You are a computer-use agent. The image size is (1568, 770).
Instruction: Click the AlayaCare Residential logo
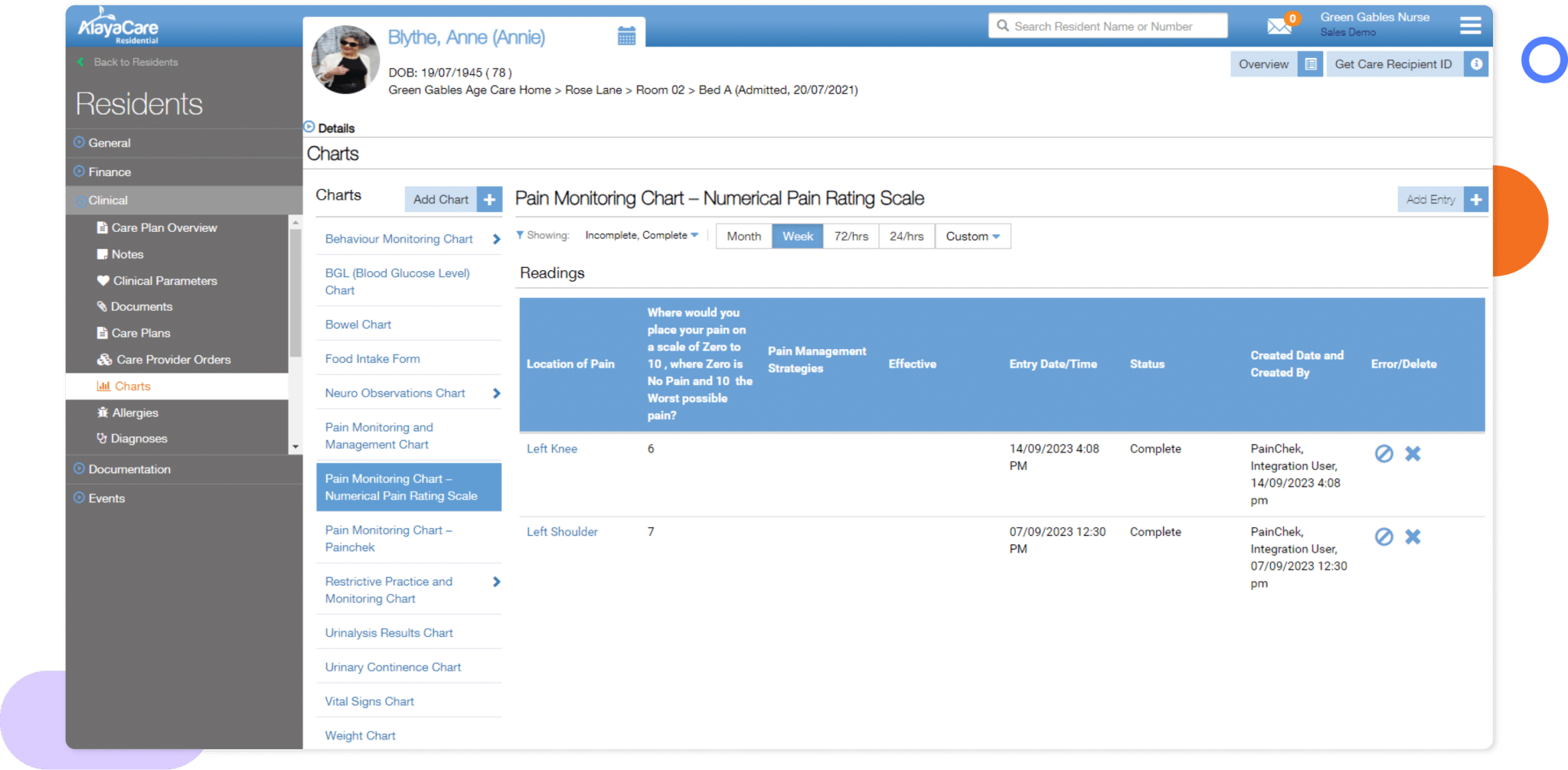point(119,26)
